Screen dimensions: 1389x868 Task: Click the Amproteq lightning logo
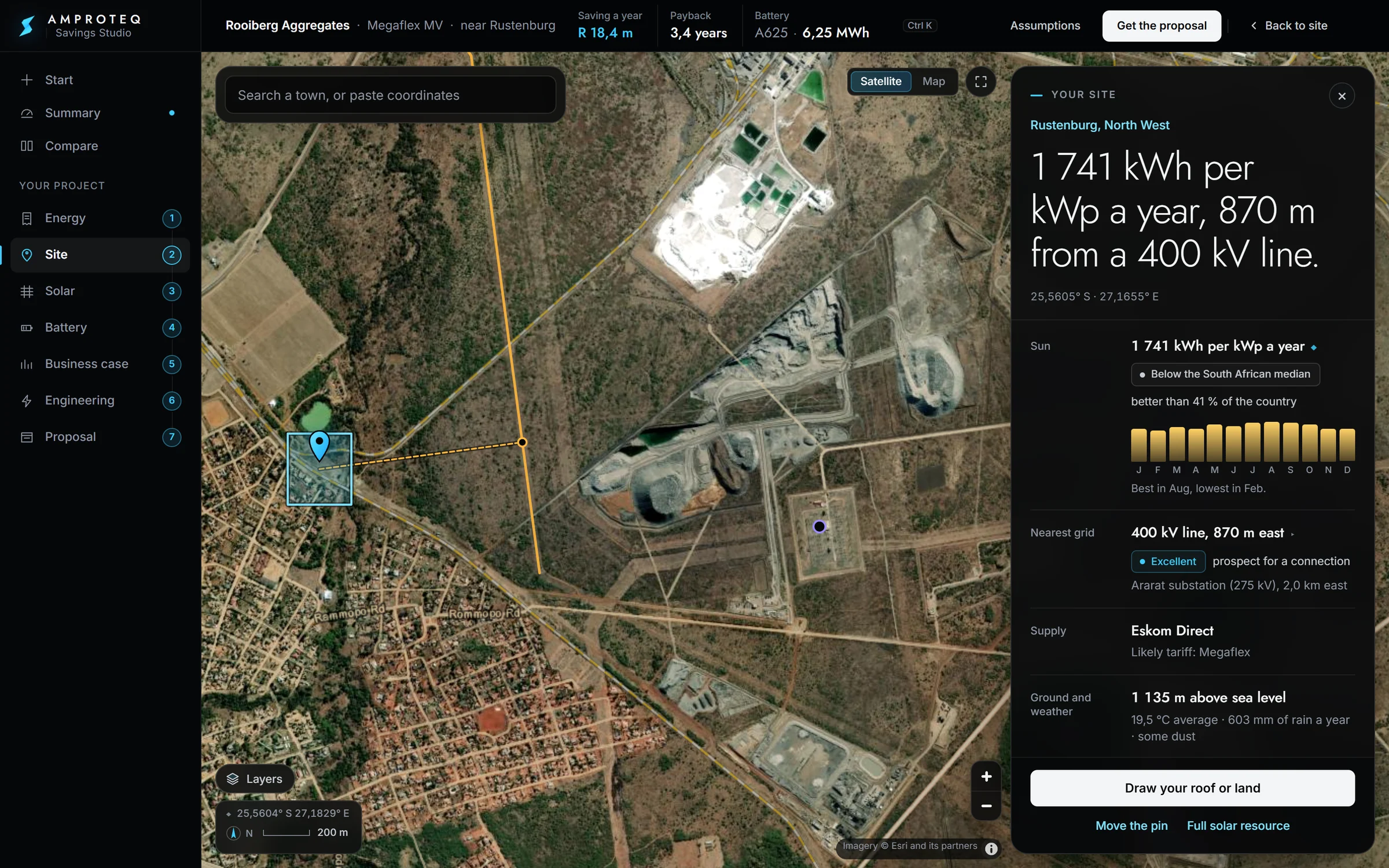coord(27,25)
